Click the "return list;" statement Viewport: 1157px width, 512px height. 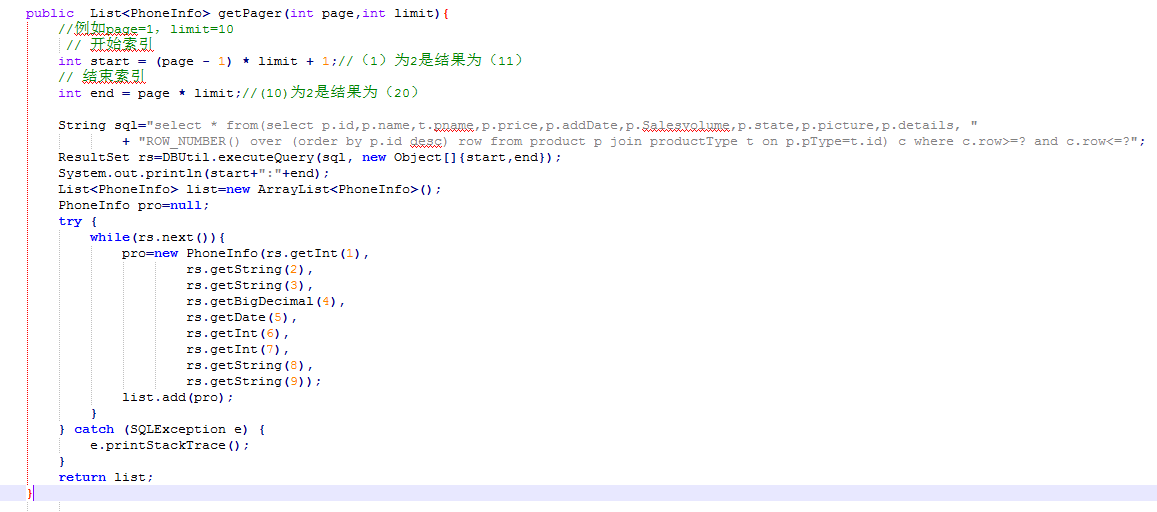(105, 477)
